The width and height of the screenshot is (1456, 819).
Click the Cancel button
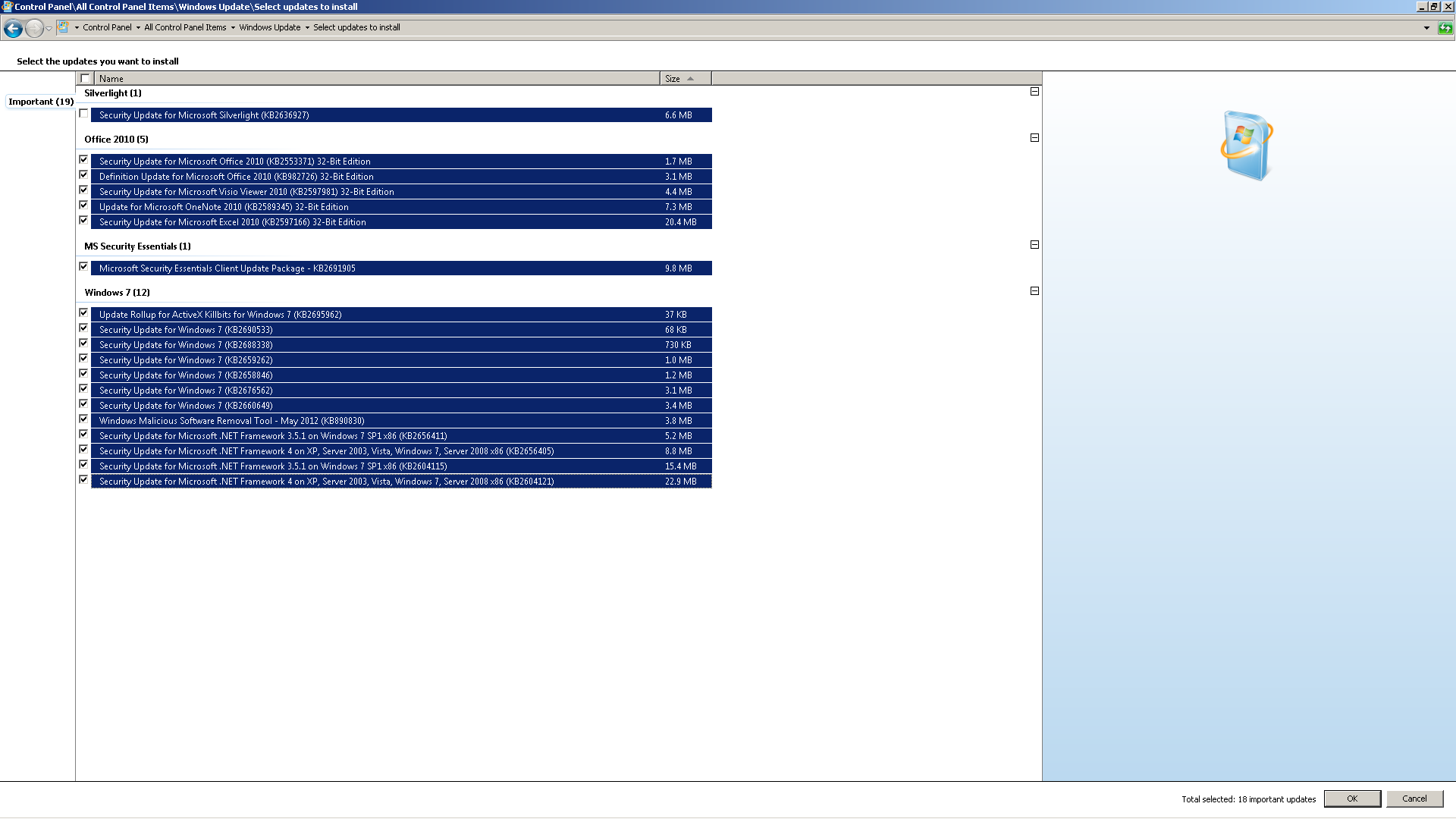(1414, 799)
